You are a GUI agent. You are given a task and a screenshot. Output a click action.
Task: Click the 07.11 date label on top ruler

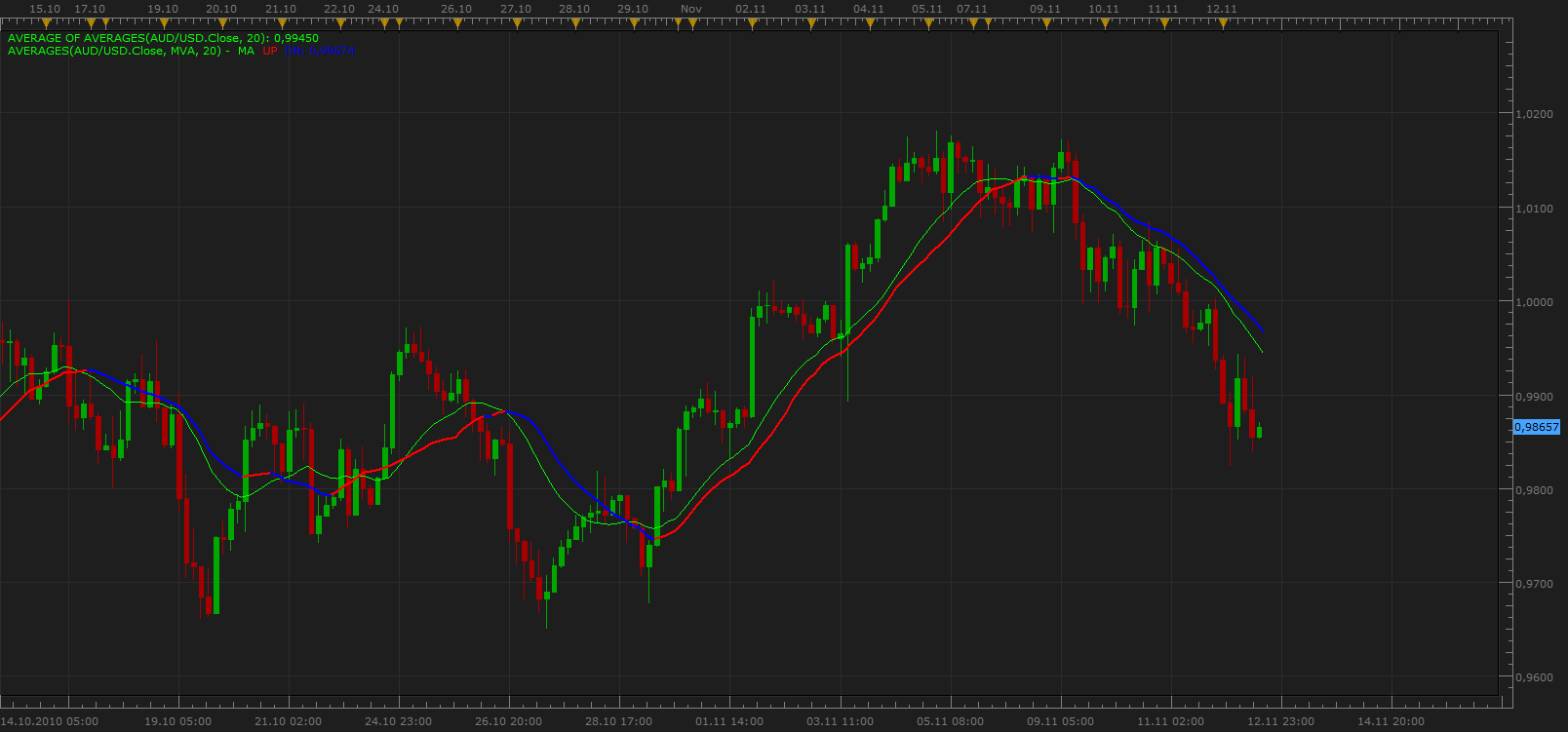click(972, 9)
